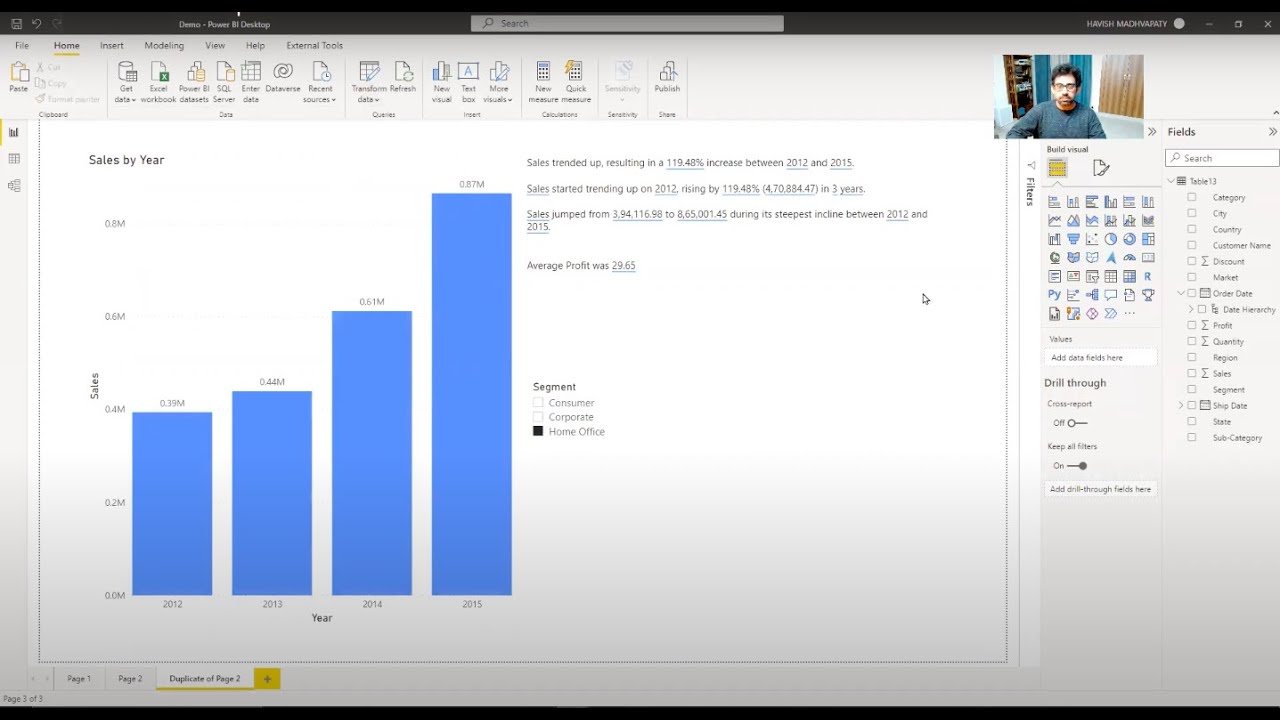The image size is (1280, 720).
Task: Toggle Cross-report drill through switch
Action: 1076,423
